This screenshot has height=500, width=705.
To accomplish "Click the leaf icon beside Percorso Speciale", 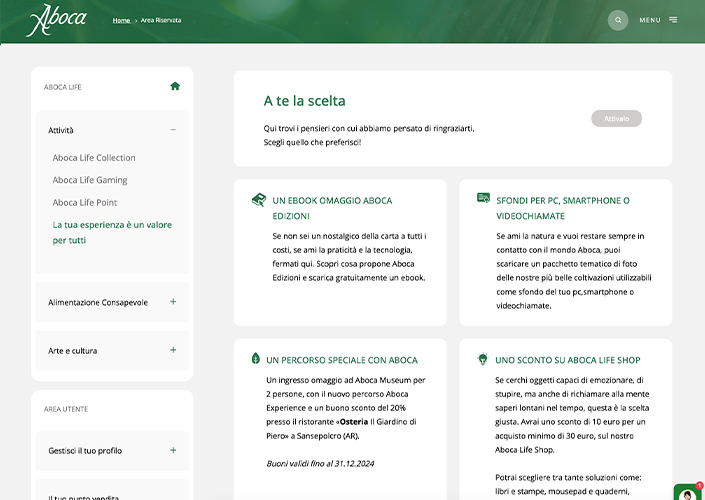I will [x=256, y=358].
